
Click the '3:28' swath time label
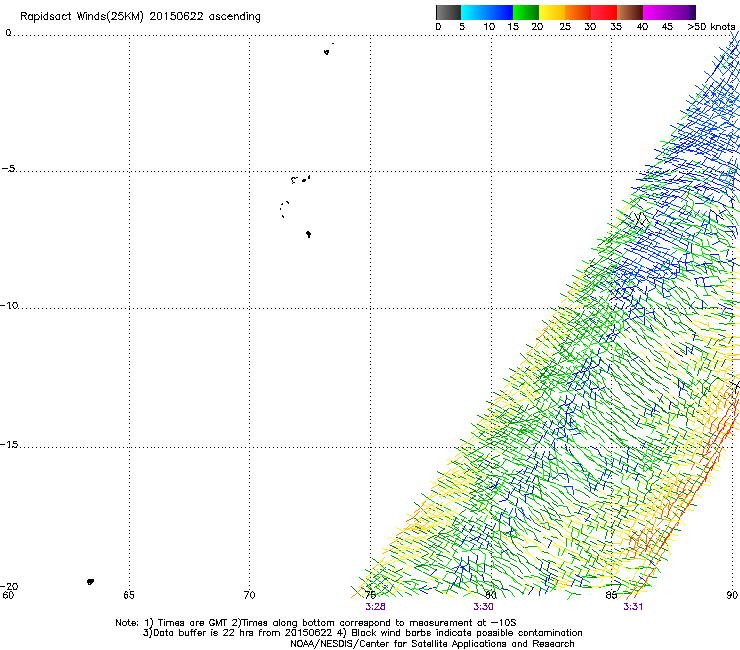375,607
